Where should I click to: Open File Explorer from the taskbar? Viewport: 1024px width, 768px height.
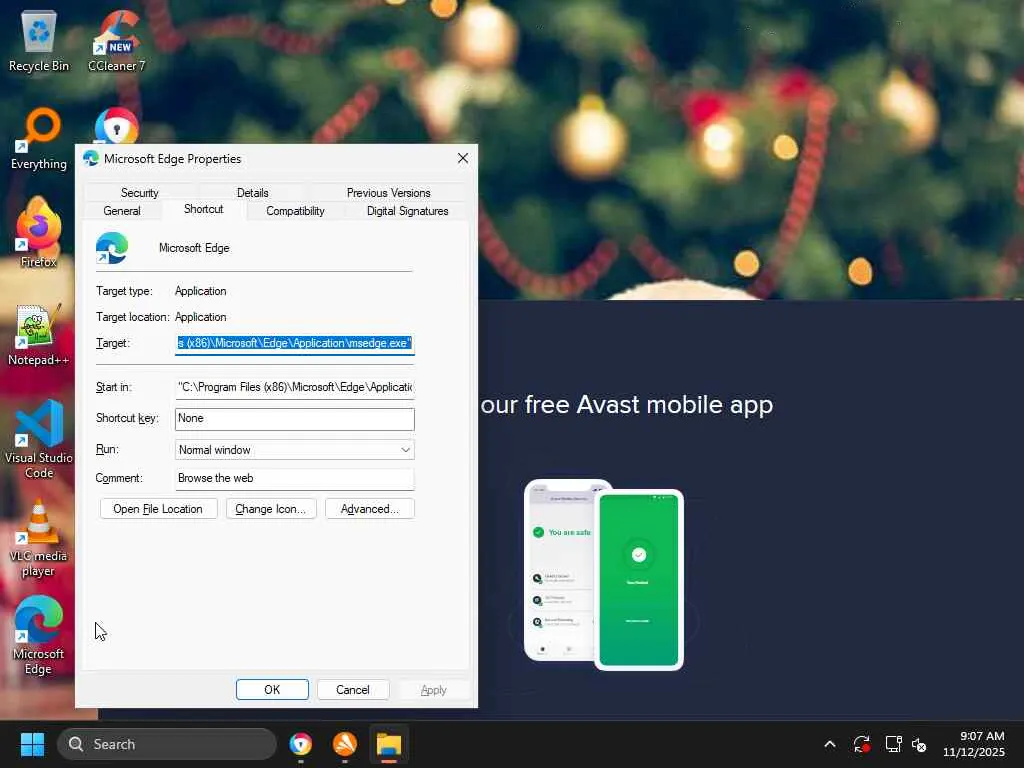point(389,744)
